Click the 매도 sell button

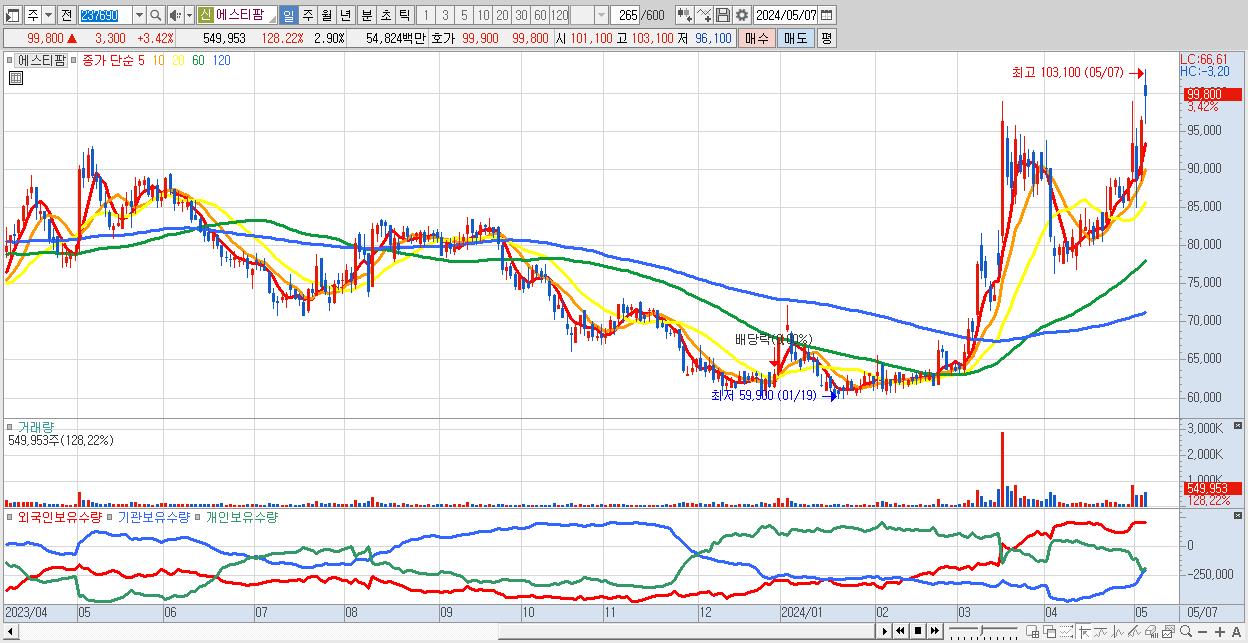coord(796,38)
